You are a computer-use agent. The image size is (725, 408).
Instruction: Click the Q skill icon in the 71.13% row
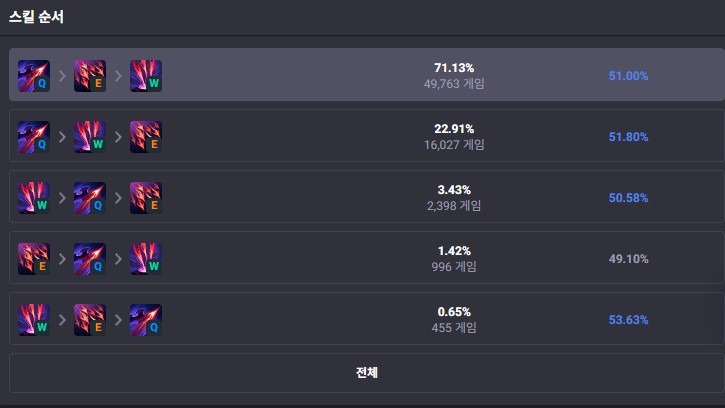pyautogui.click(x=34, y=76)
